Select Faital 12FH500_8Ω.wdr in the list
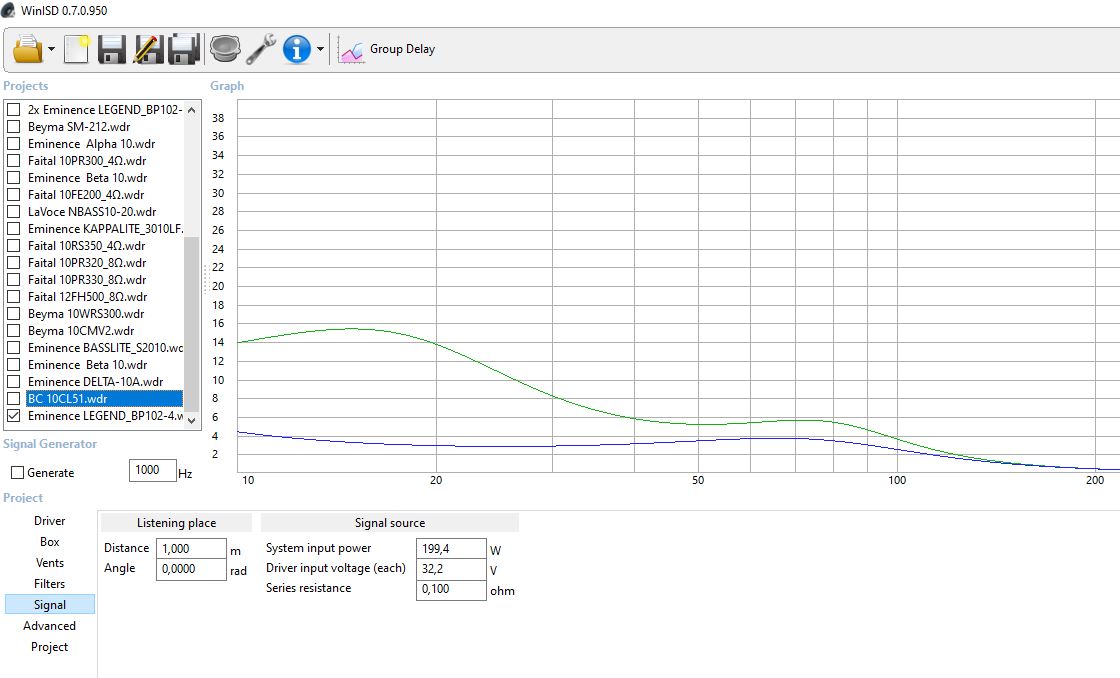This screenshot has height=678, width=1120. (x=87, y=296)
